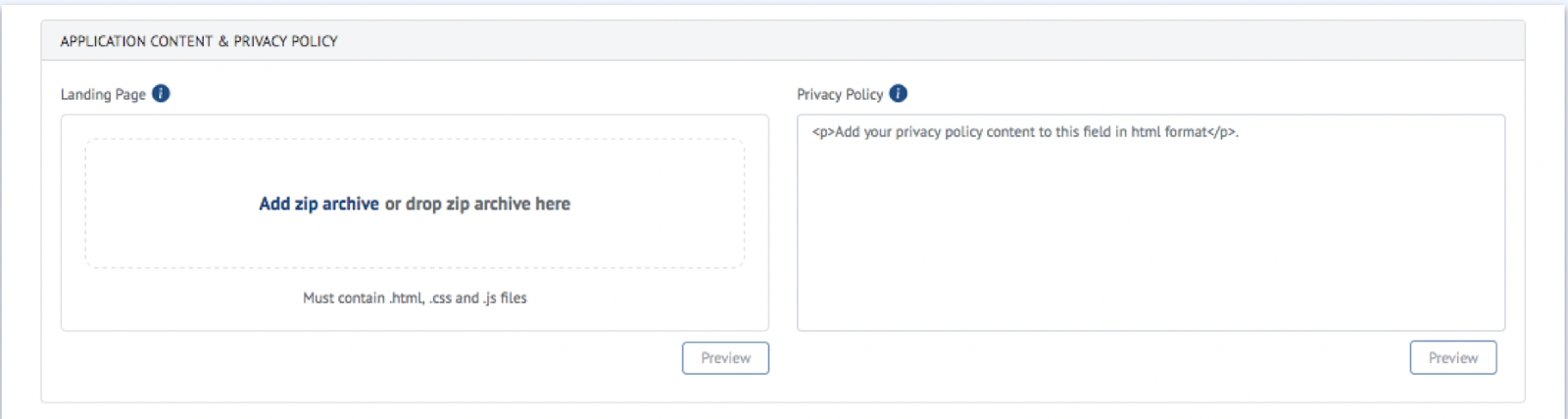Click the opening <p> tag in the policy field
The width and height of the screenshot is (1568, 419).
[823, 132]
